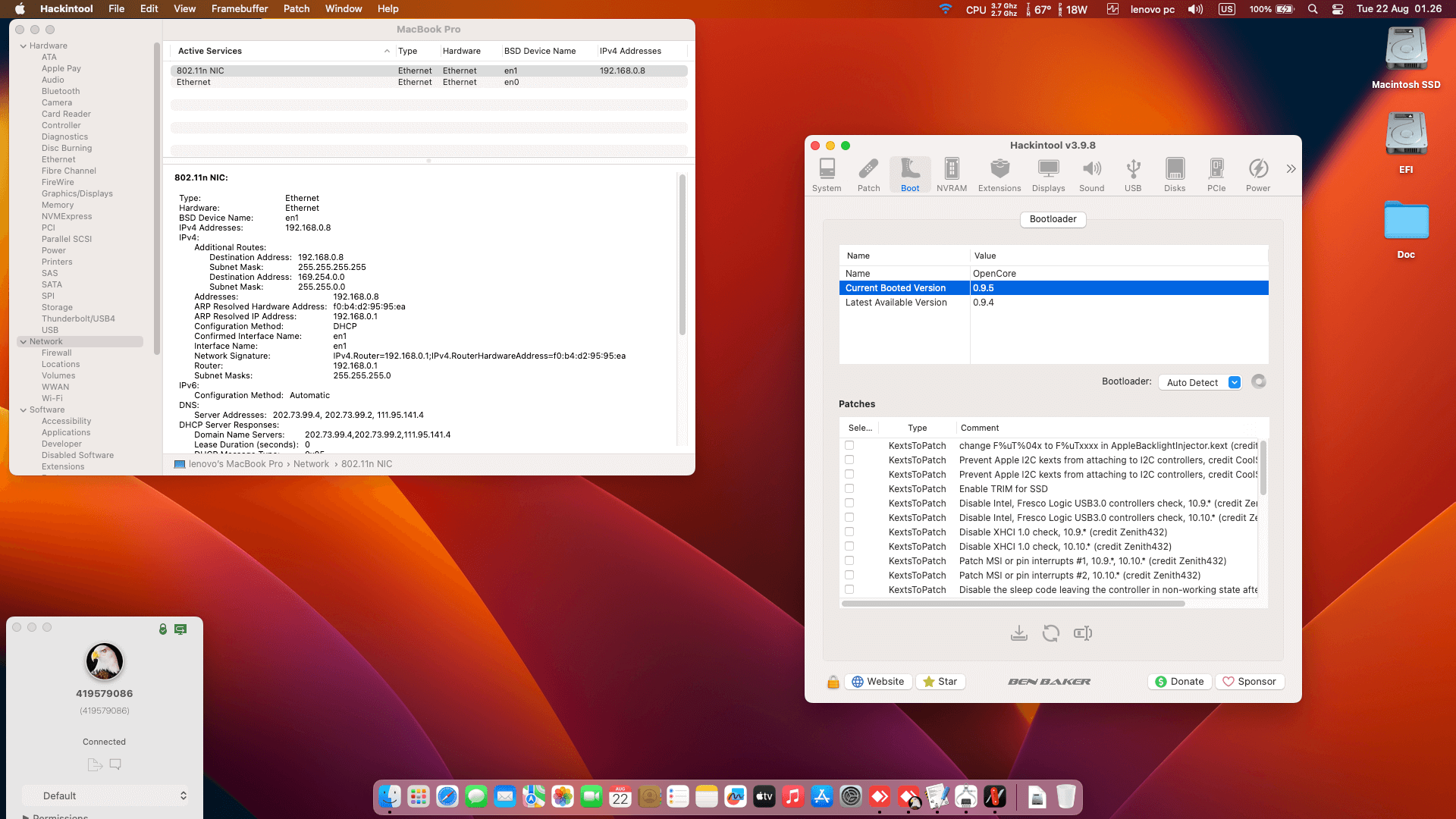Open the Bootloader Auto Detect dropdown
Image resolution: width=1456 pixels, height=819 pixels.
pos(1200,382)
